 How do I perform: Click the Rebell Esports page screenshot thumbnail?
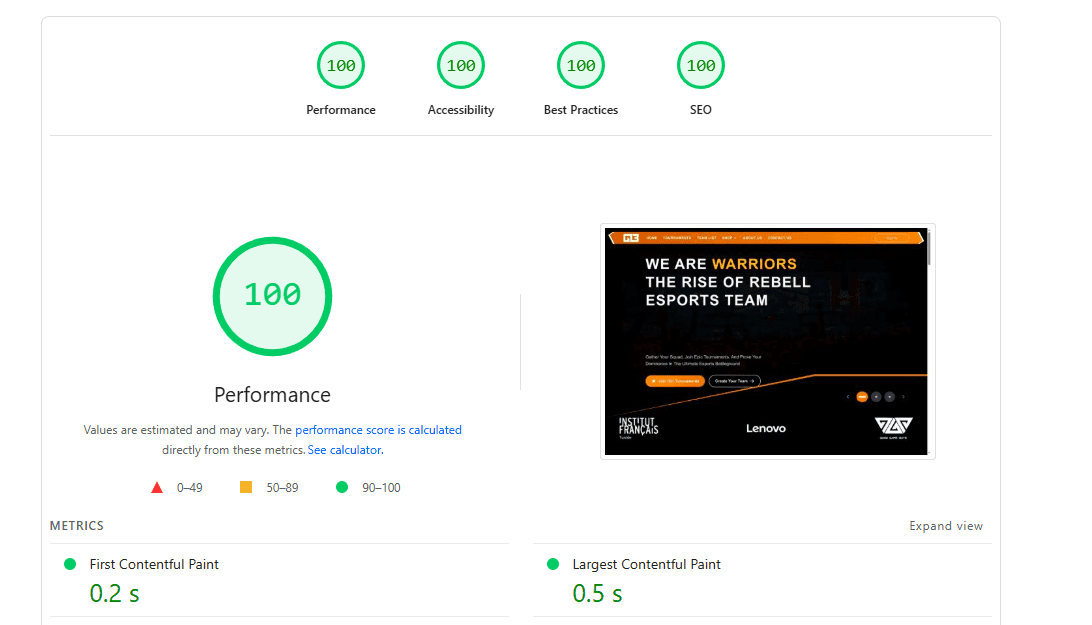click(x=767, y=341)
